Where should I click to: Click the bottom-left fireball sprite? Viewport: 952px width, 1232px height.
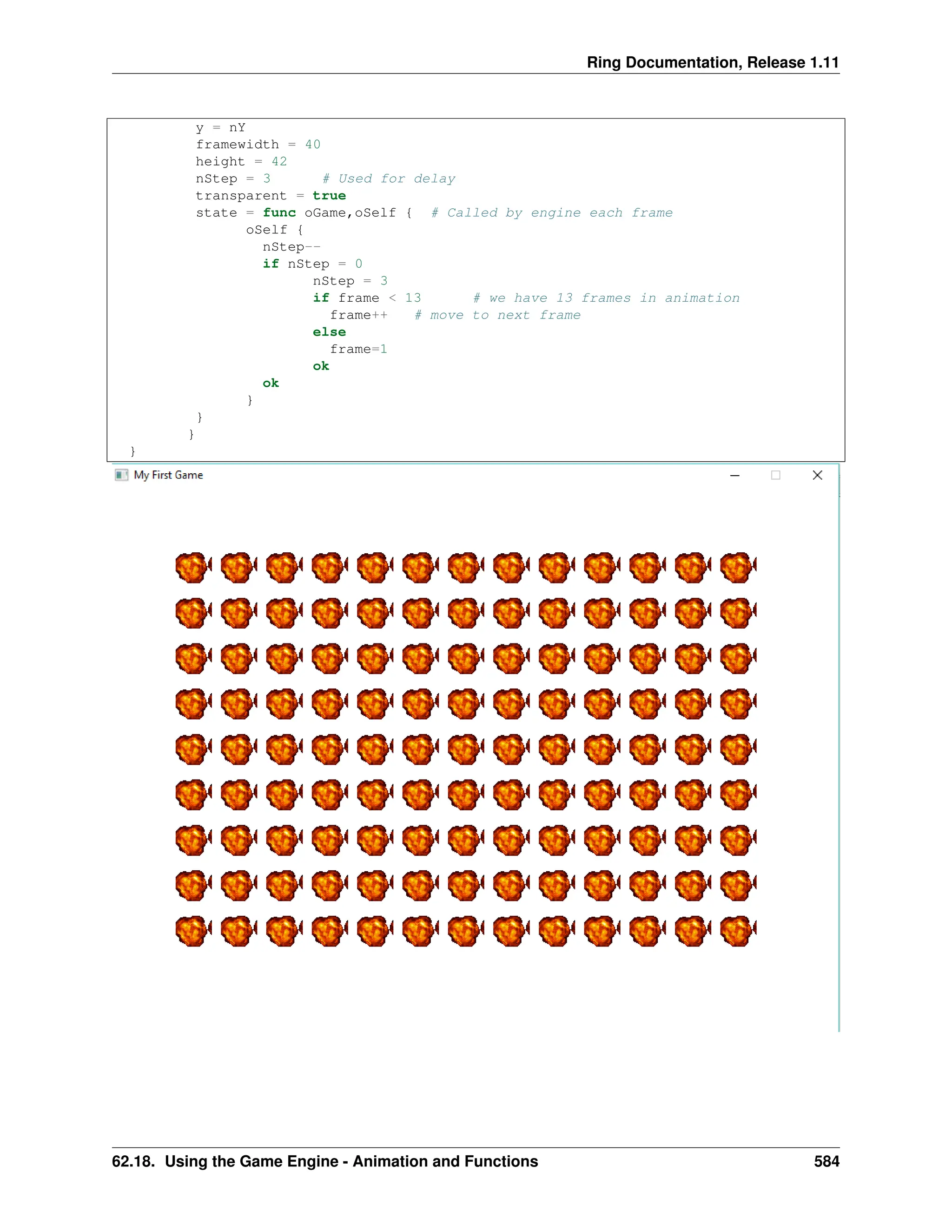click(193, 931)
